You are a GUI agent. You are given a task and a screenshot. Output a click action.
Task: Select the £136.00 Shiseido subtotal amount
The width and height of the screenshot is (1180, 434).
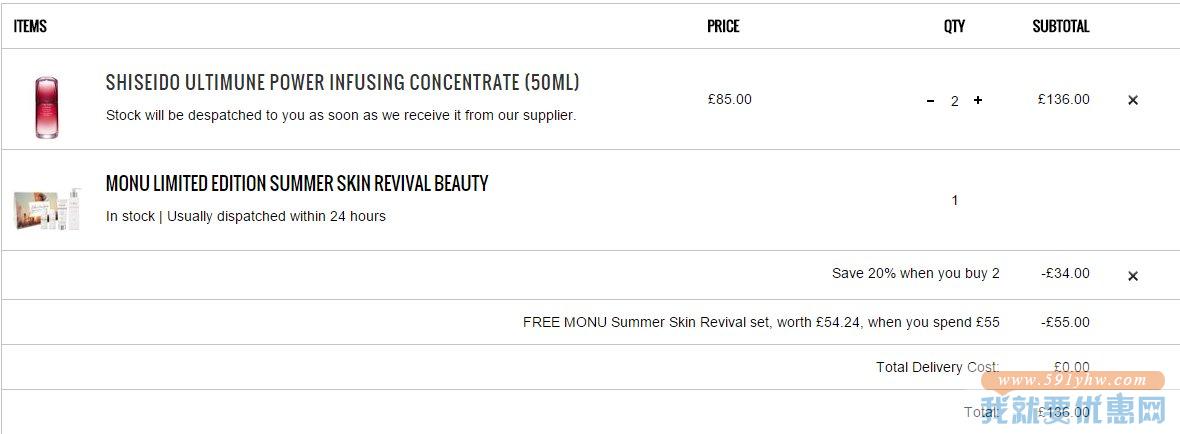1063,99
